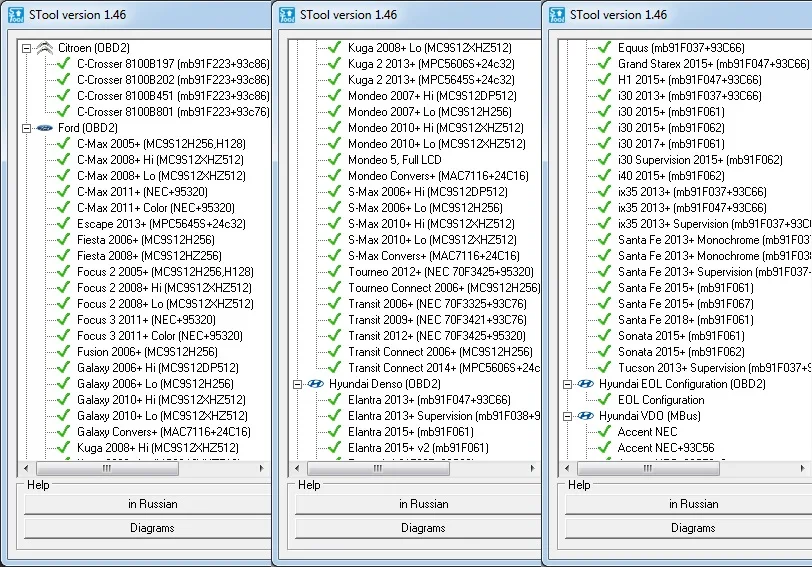Image resolution: width=812 pixels, height=567 pixels.
Task: Click scroll-right arrow in middle window
Action: (x=532, y=469)
